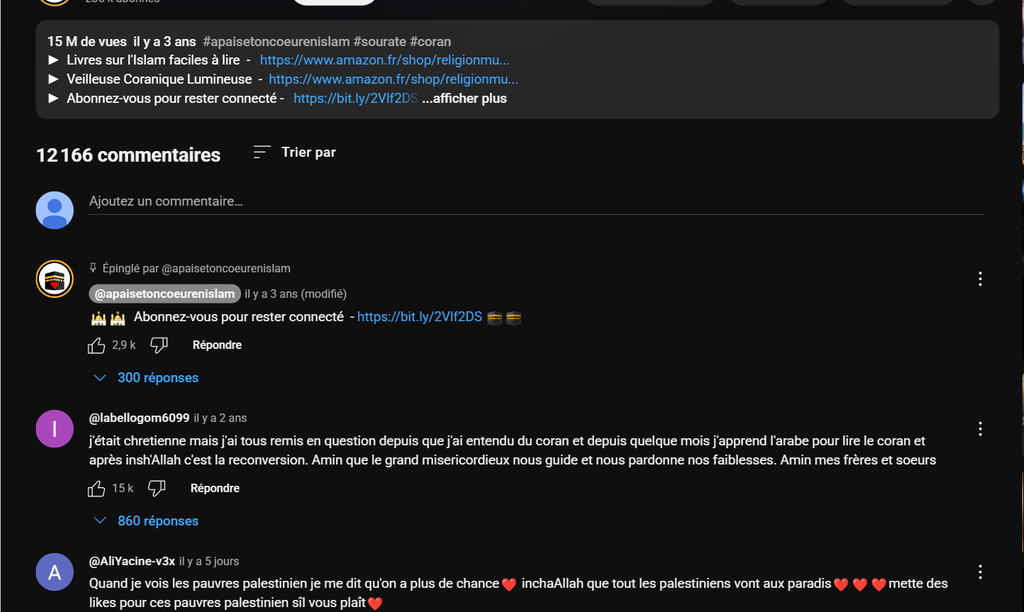Viewport: 1024px width, 612px height.
Task: Expand the 860 réponses thread
Action: pos(146,521)
